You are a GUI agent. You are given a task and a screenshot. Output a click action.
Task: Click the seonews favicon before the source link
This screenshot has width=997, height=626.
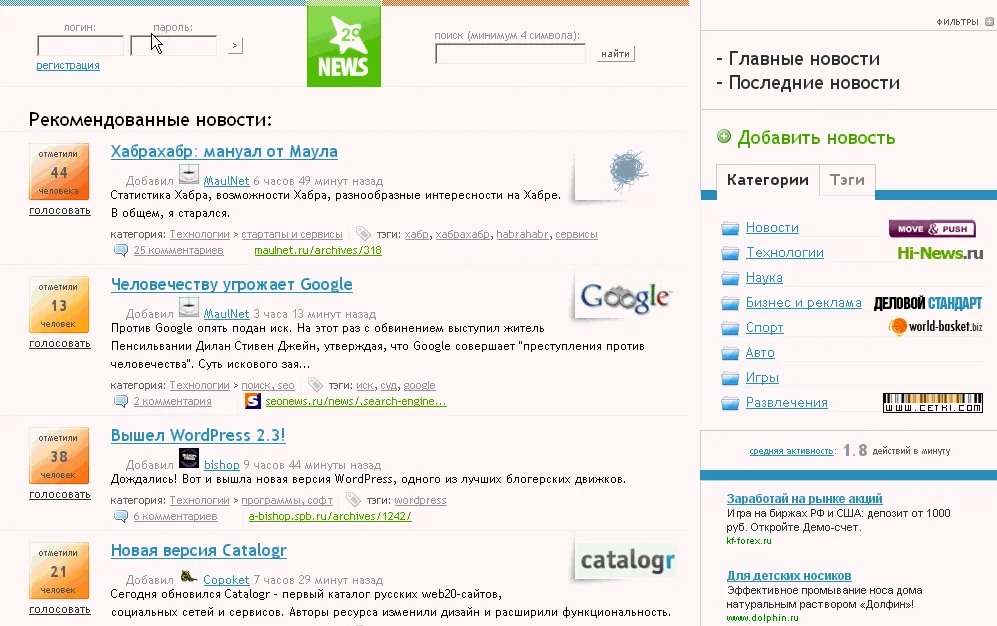pos(251,401)
